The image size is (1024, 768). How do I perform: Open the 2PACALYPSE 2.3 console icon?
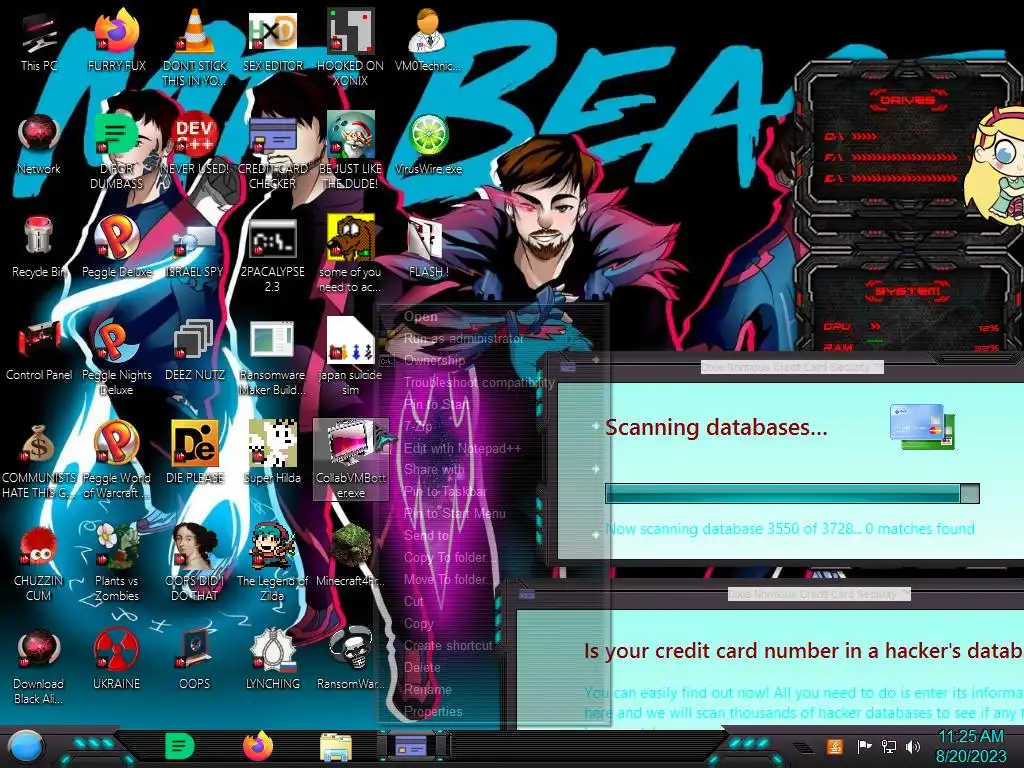[x=272, y=255]
